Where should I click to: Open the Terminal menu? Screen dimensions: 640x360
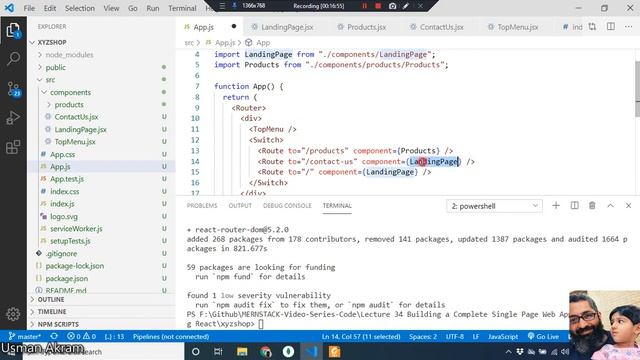(182, 8)
